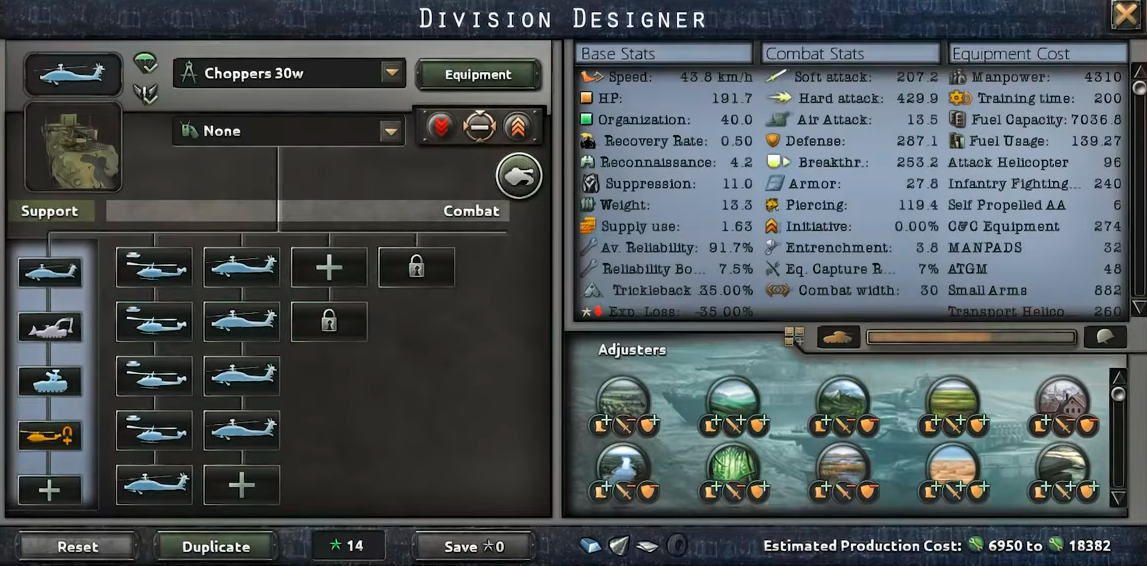1147x566 pixels.
Task: Toggle the neutral equal priority icon
Action: click(479, 127)
